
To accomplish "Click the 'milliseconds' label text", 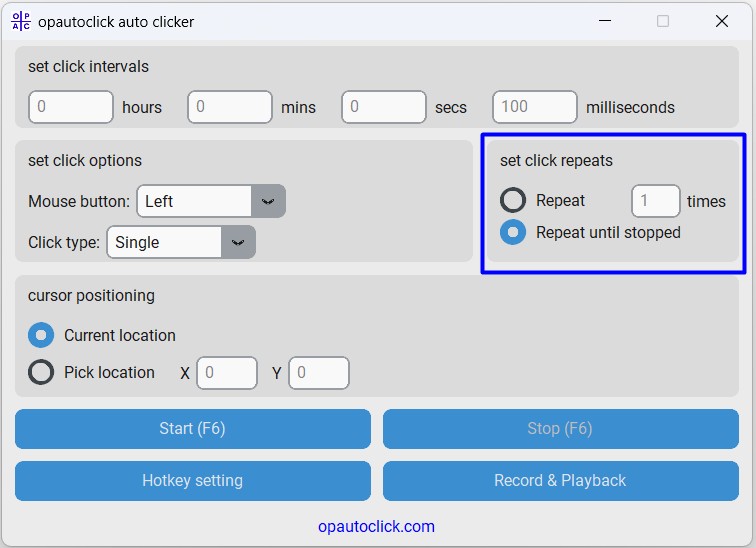I will (630, 107).
